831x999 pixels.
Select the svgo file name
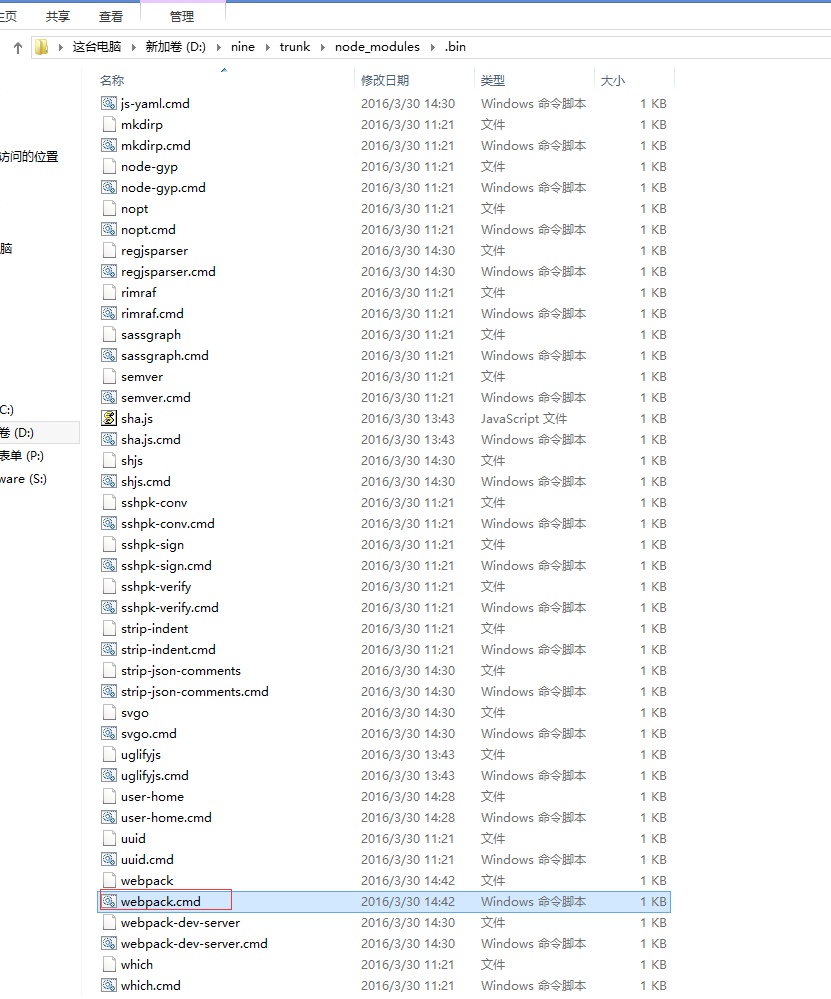pyautogui.click(x=134, y=713)
